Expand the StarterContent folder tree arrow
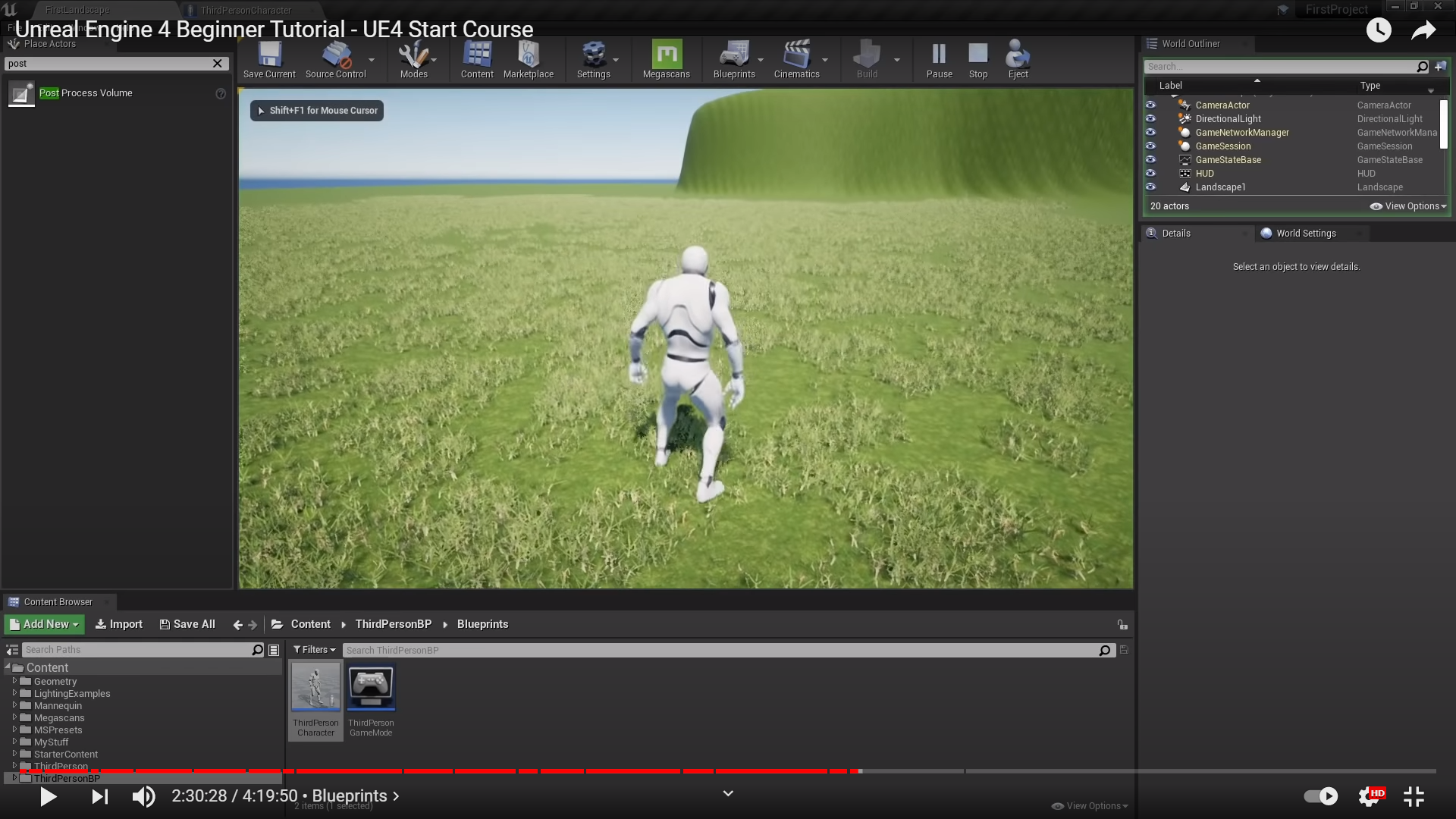 click(x=14, y=754)
